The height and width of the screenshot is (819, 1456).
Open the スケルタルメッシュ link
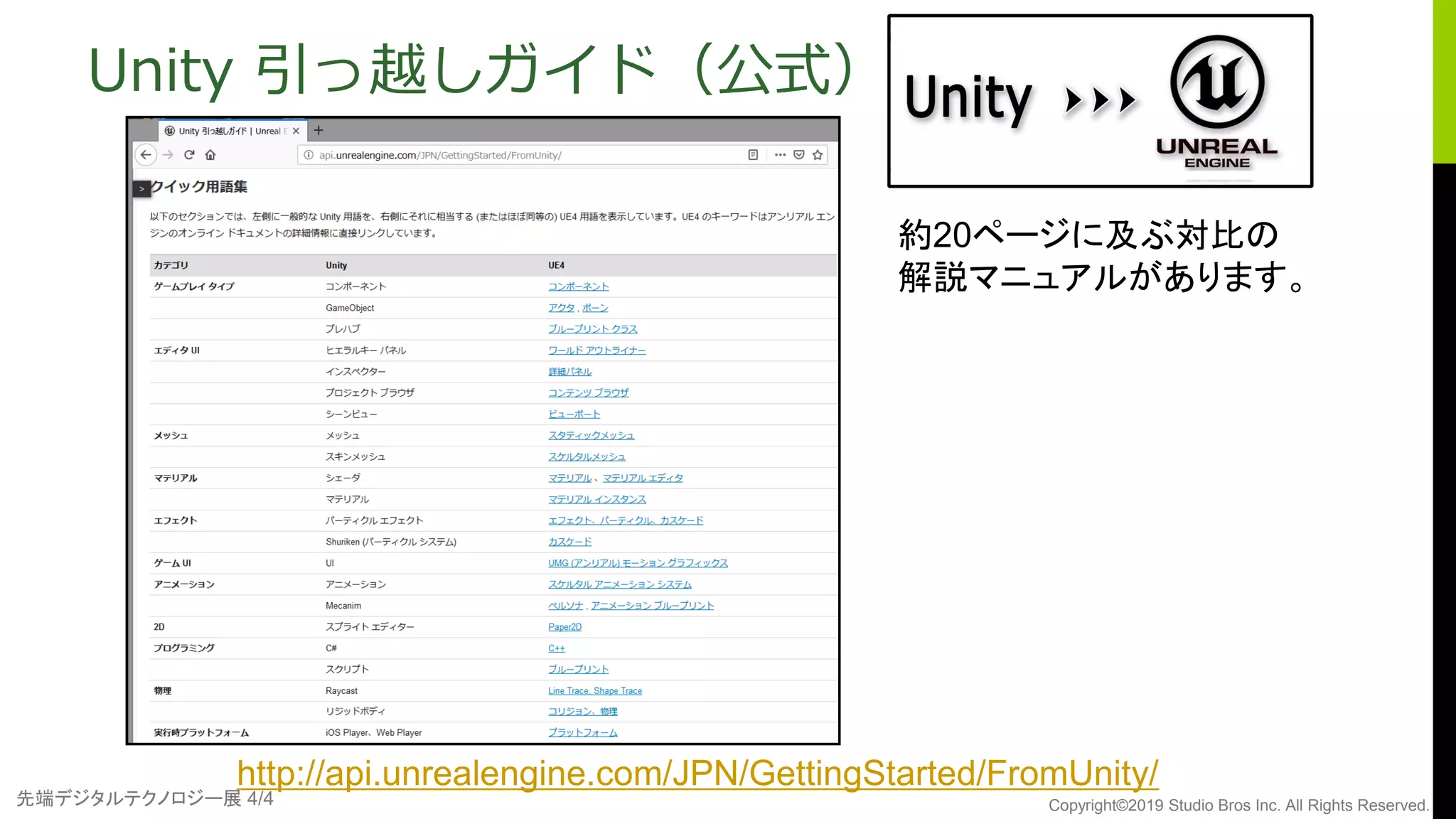click(587, 456)
